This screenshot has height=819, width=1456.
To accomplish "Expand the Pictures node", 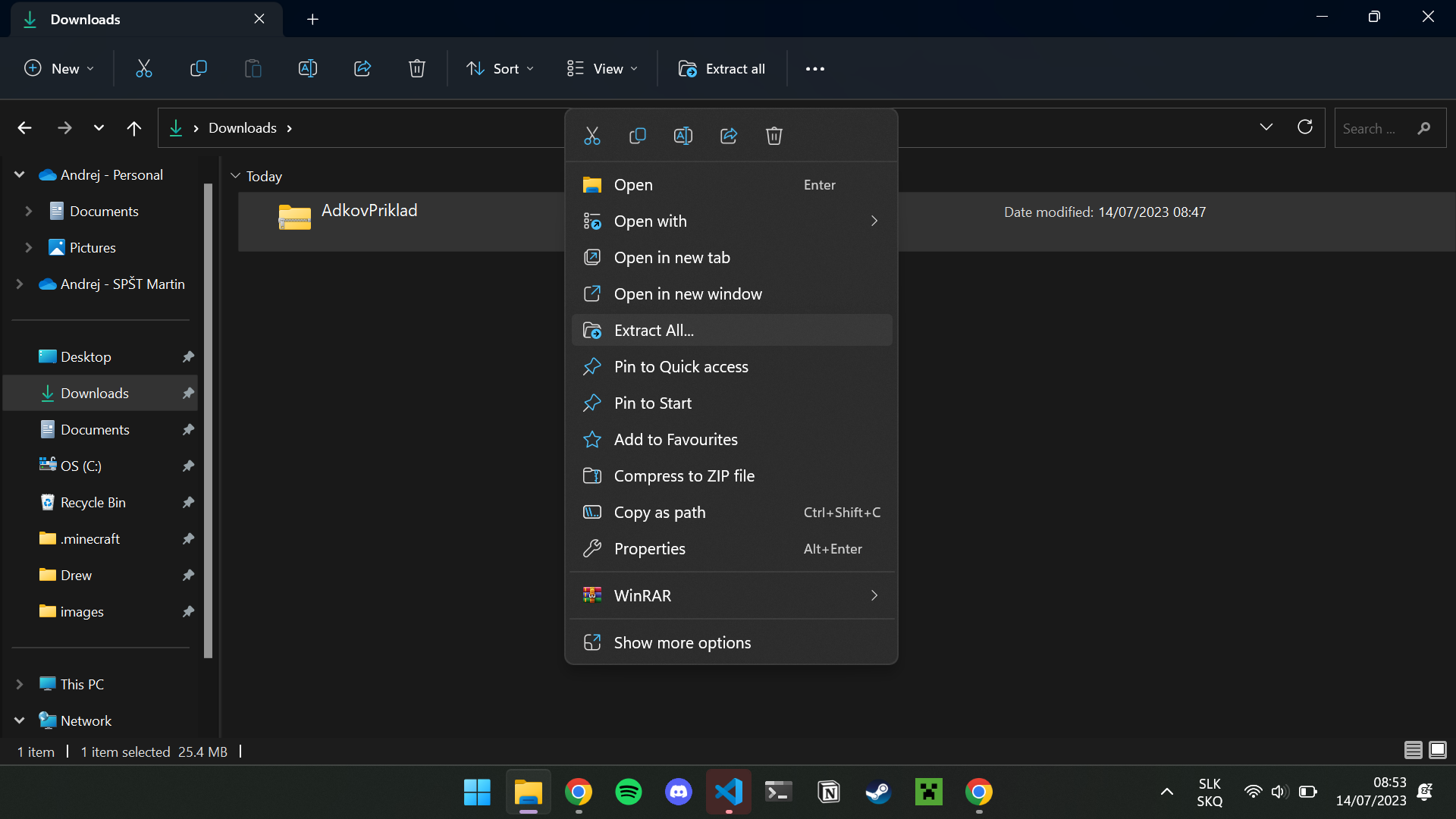I will [x=29, y=248].
